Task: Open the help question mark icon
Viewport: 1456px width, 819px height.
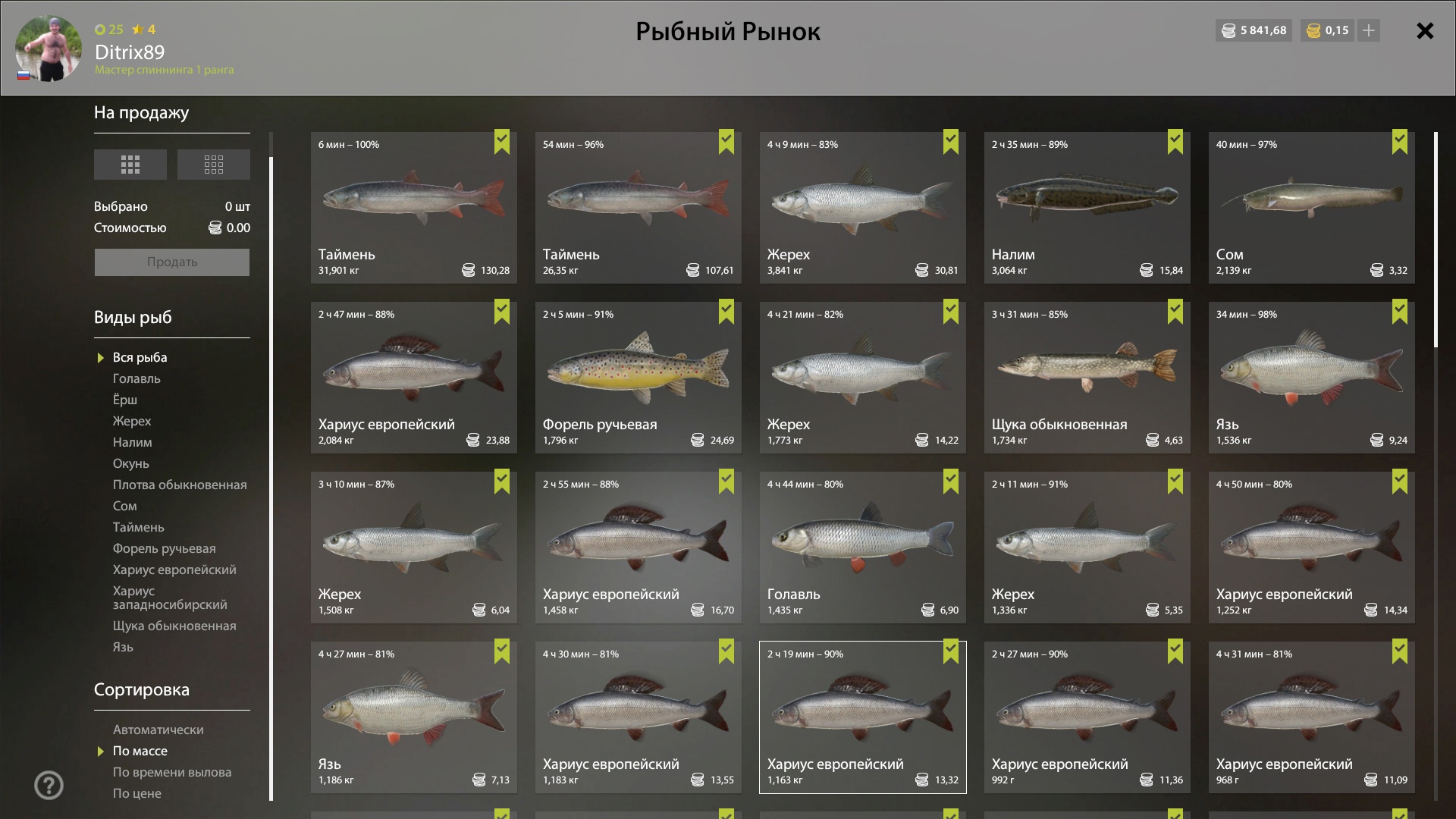Action: [x=49, y=786]
